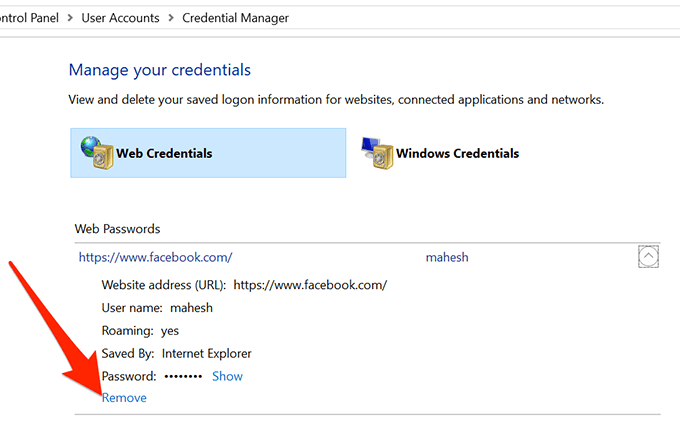Click the User name: mahesh detail line
The height and width of the screenshot is (440, 680).
tap(157, 308)
